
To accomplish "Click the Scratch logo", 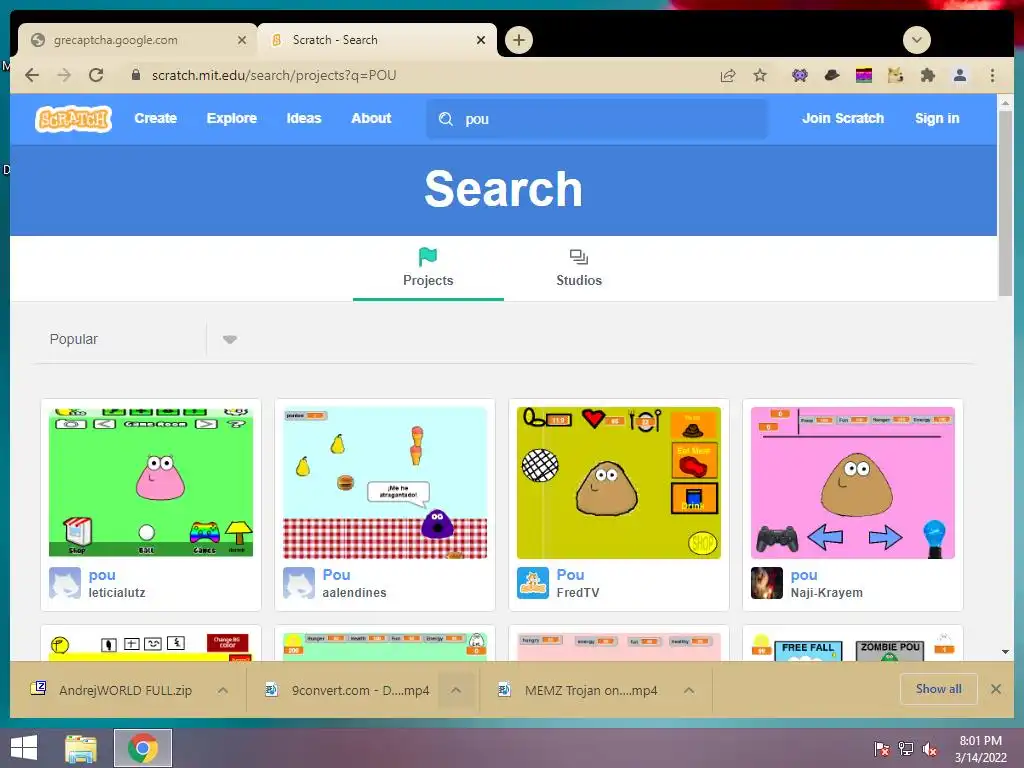I will tap(73, 119).
